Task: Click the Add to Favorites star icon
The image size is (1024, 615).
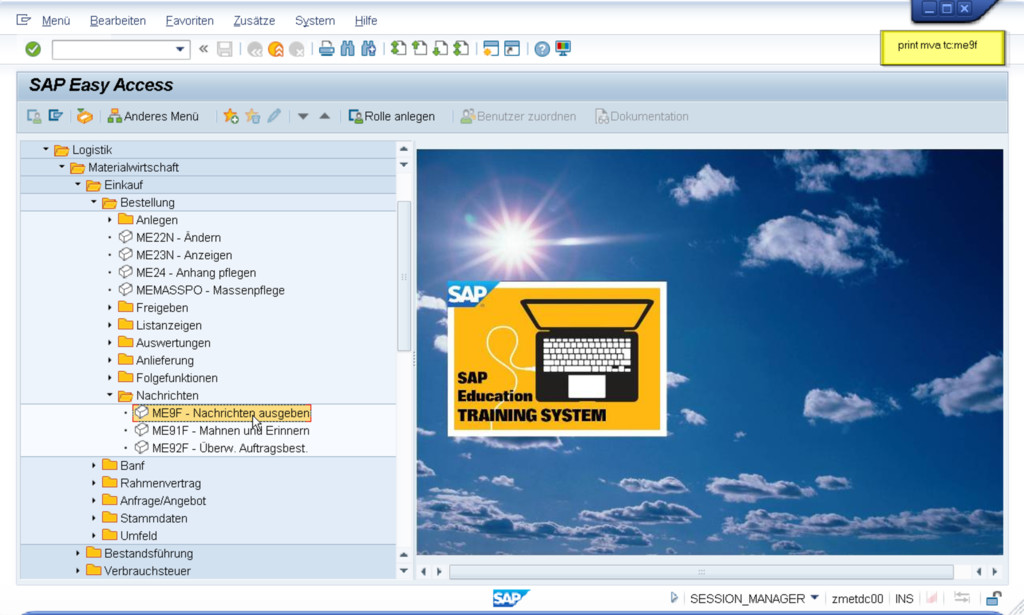Action: [x=231, y=116]
